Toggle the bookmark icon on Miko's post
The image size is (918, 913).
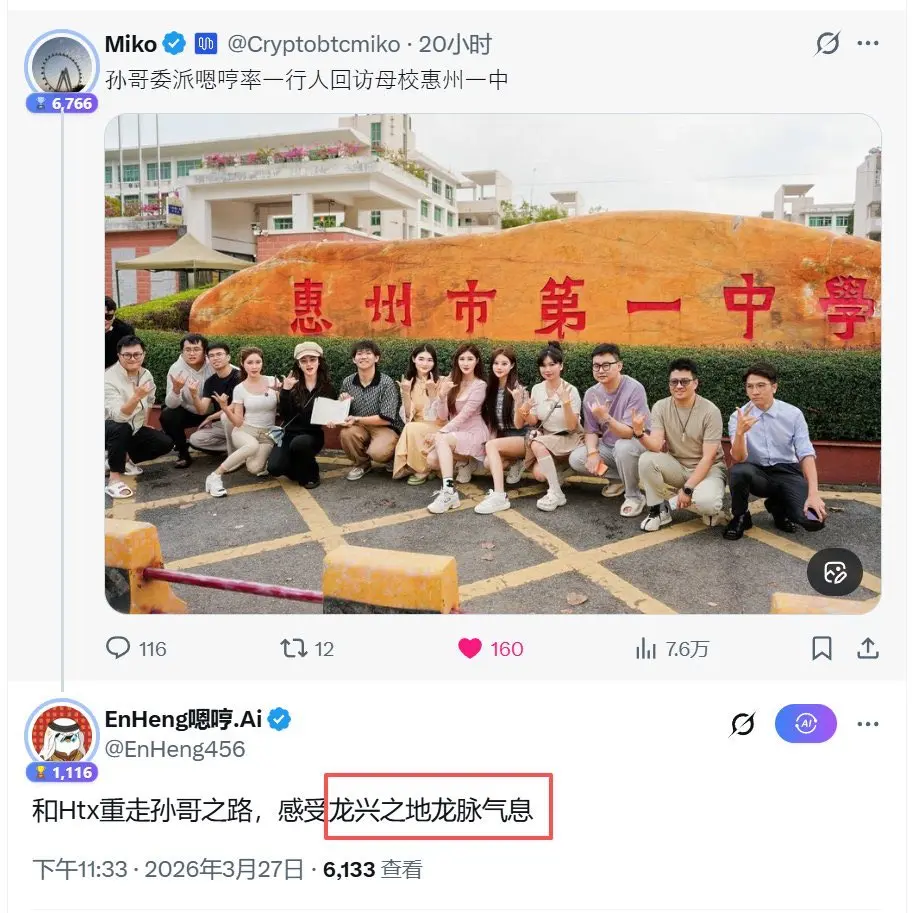tap(822, 648)
